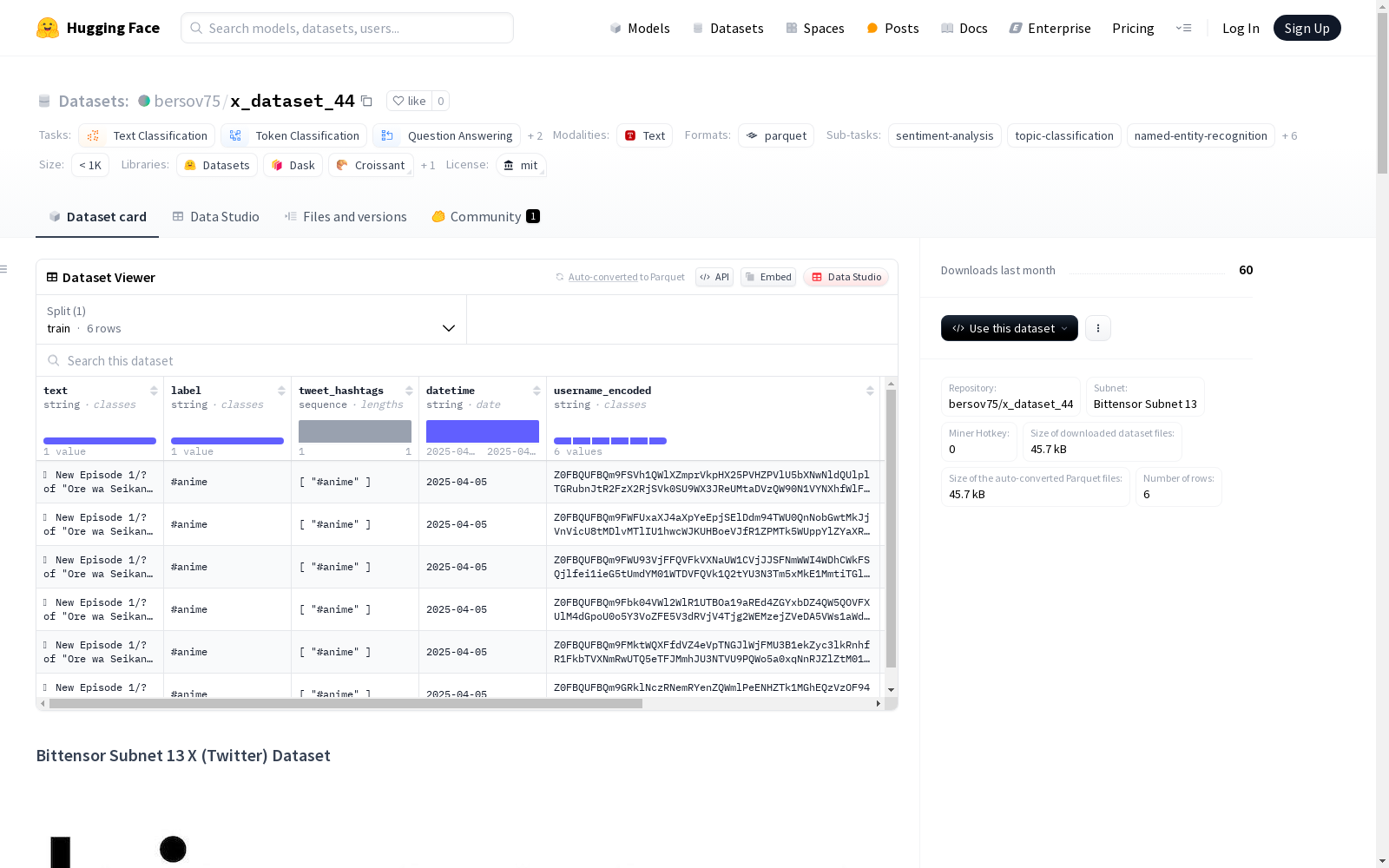Click the Sign Up button

(1307, 28)
